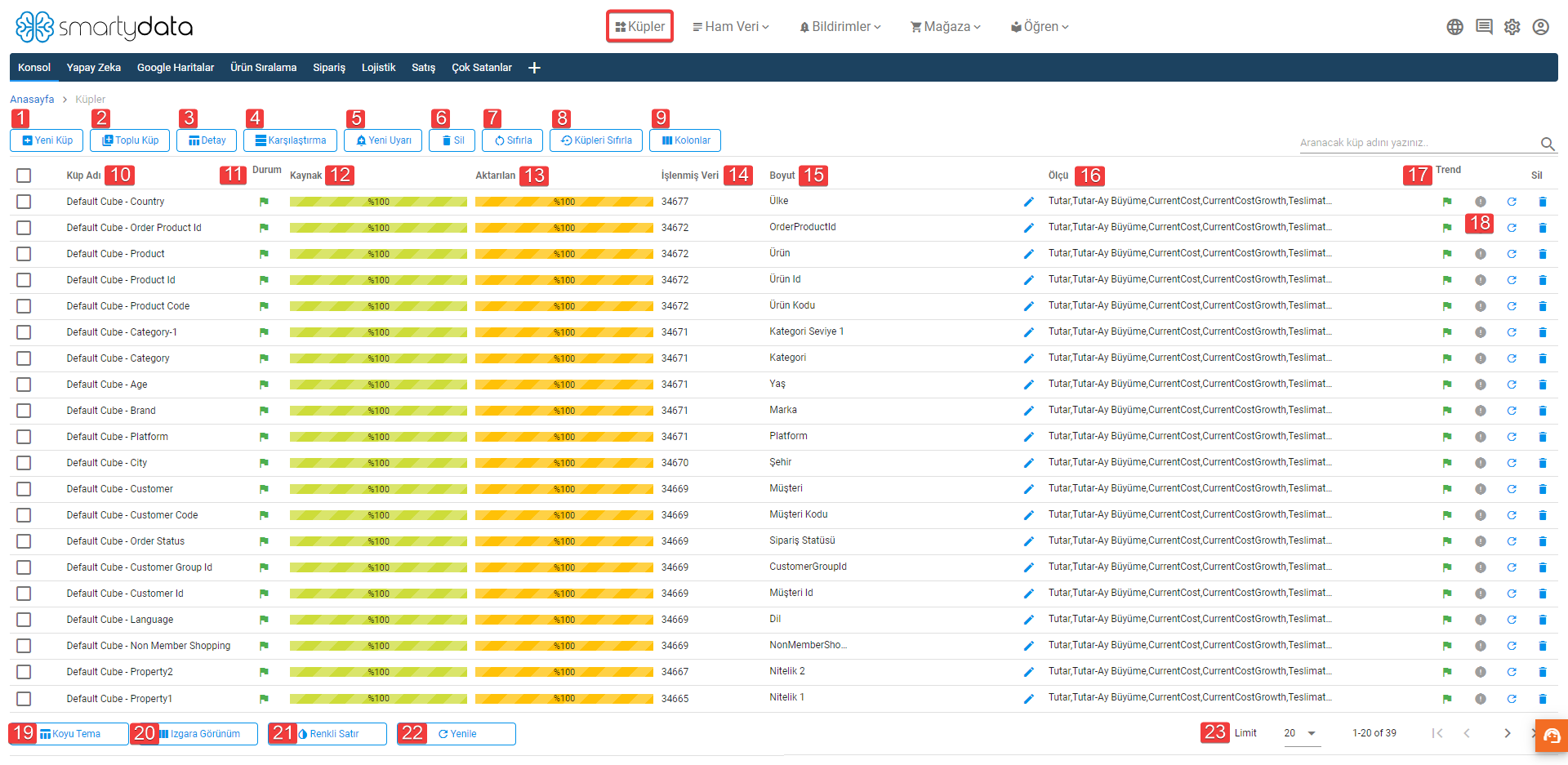Check Default Cube - Non Member Shopping checkbox
This screenshot has height=765, width=1568.
pos(24,646)
